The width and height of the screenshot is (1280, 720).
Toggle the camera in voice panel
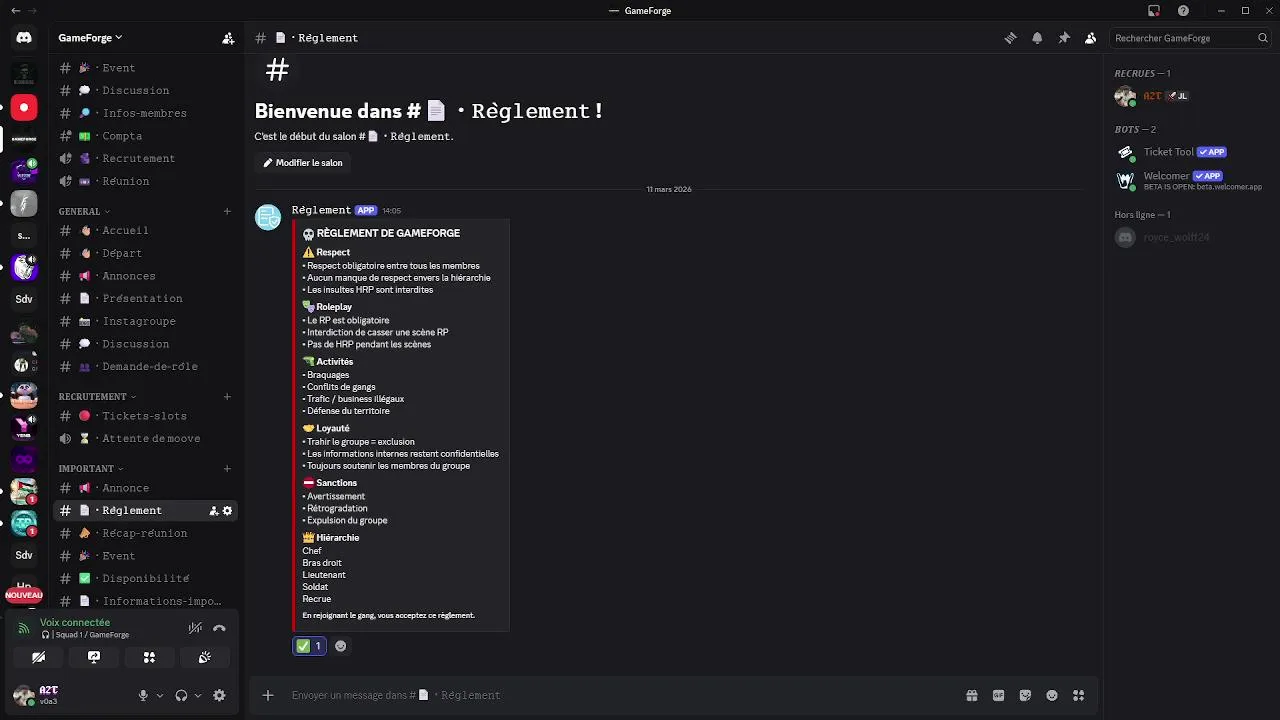[x=38, y=657]
